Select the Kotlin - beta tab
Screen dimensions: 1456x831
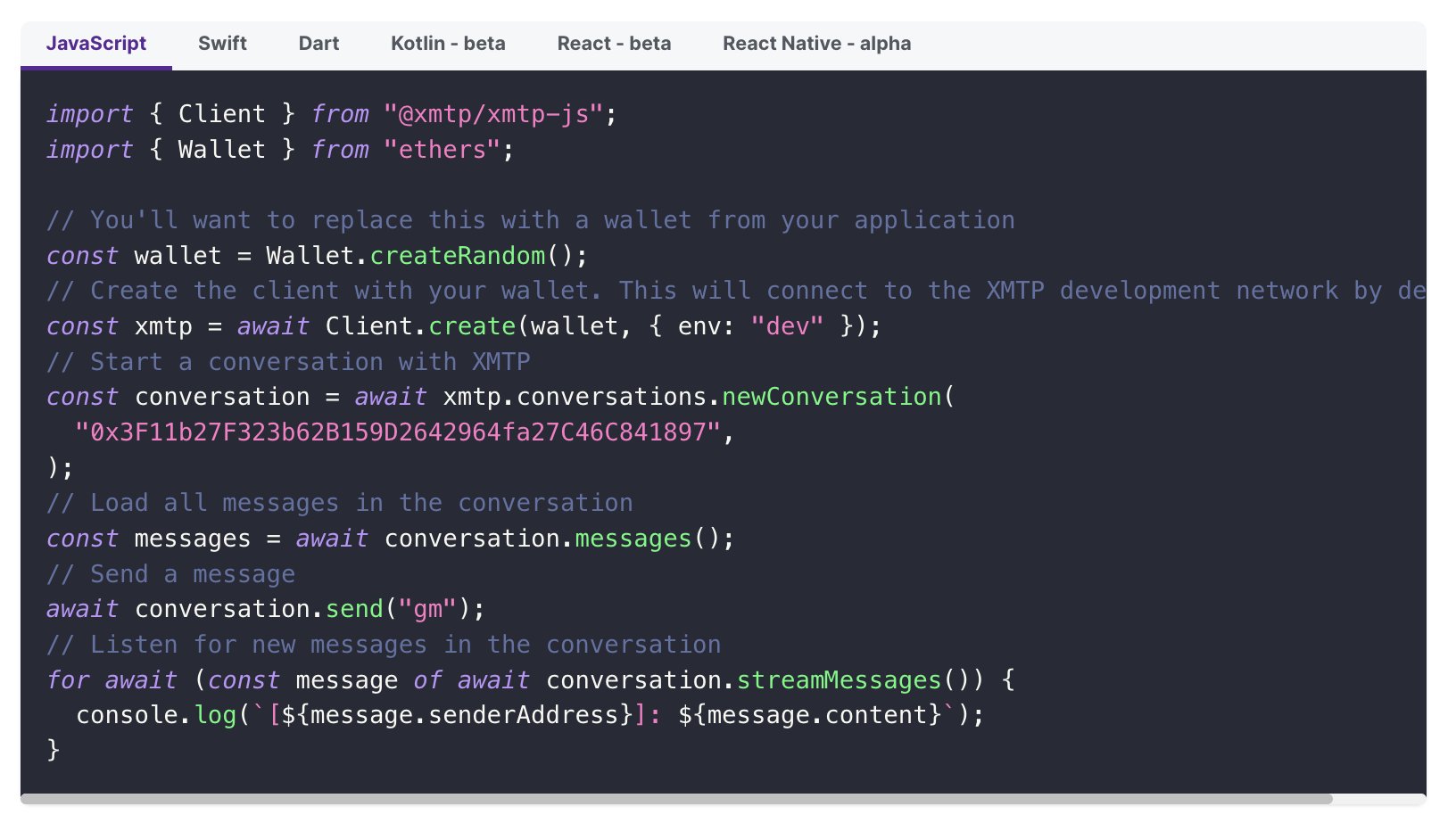[x=448, y=43]
